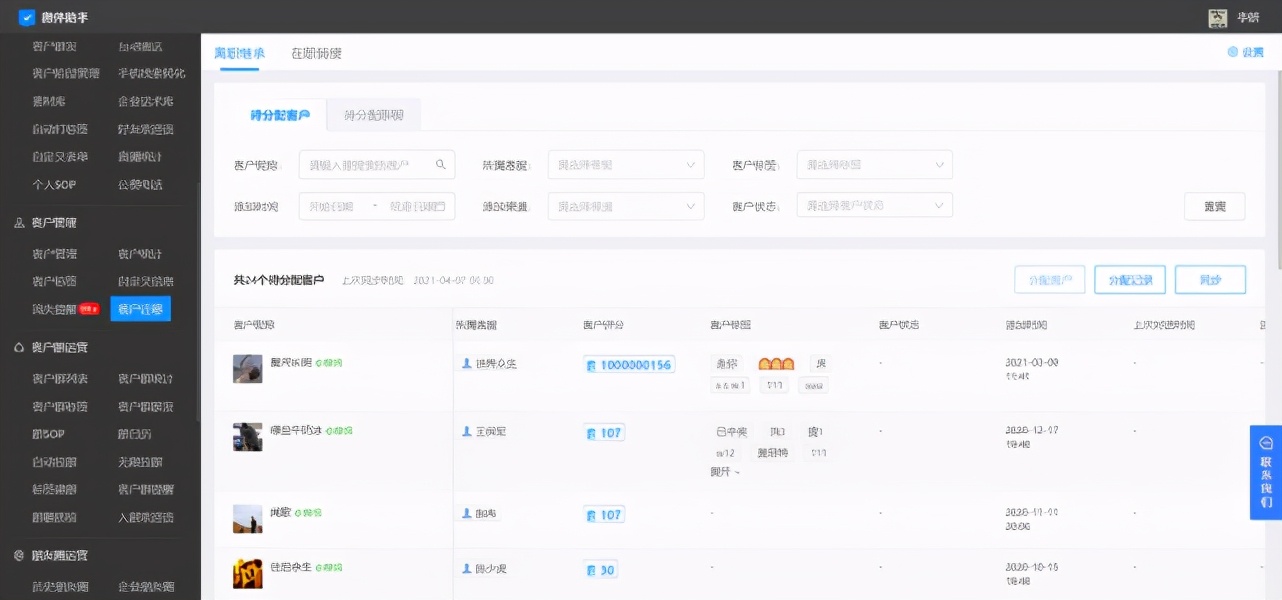
Task: Click the first customer's avatar thumbnail
Action: pos(247,369)
